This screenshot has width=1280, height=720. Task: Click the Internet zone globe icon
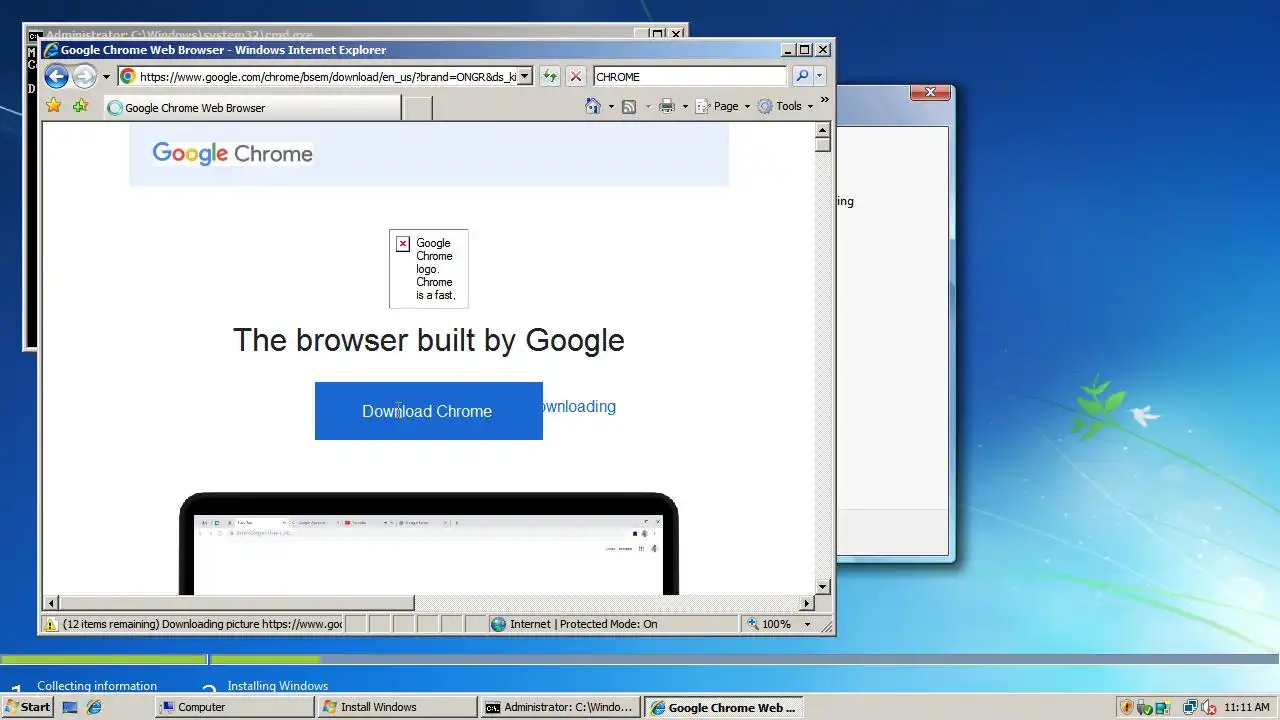[498, 624]
